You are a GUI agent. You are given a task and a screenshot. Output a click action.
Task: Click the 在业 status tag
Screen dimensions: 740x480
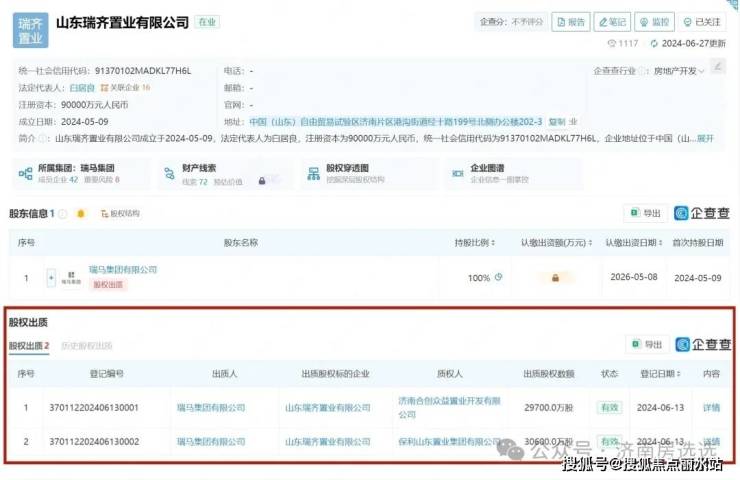pyautogui.click(x=207, y=22)
